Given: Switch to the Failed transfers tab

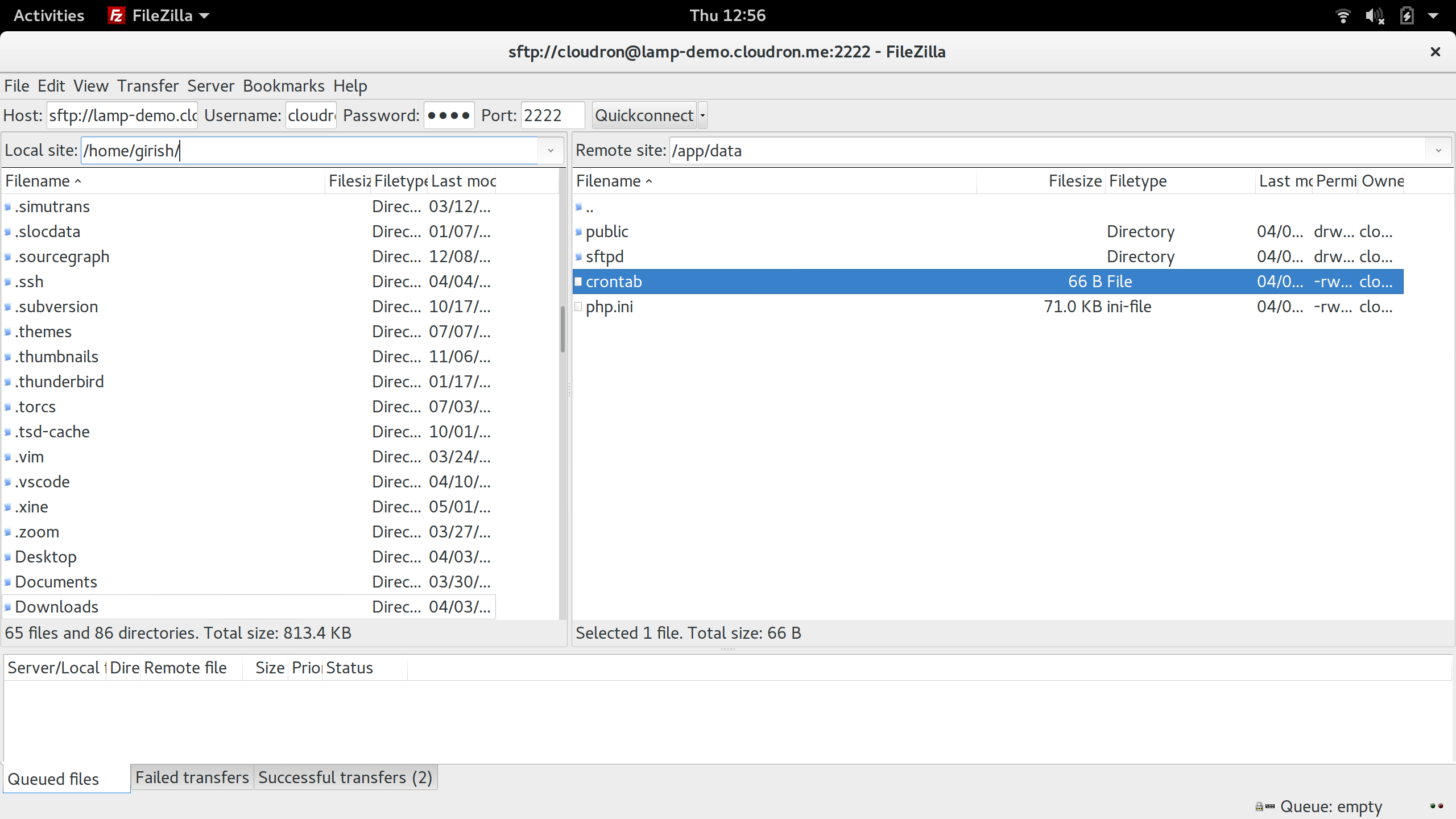Looking at the screenshot, I should [x=192, y=777].
